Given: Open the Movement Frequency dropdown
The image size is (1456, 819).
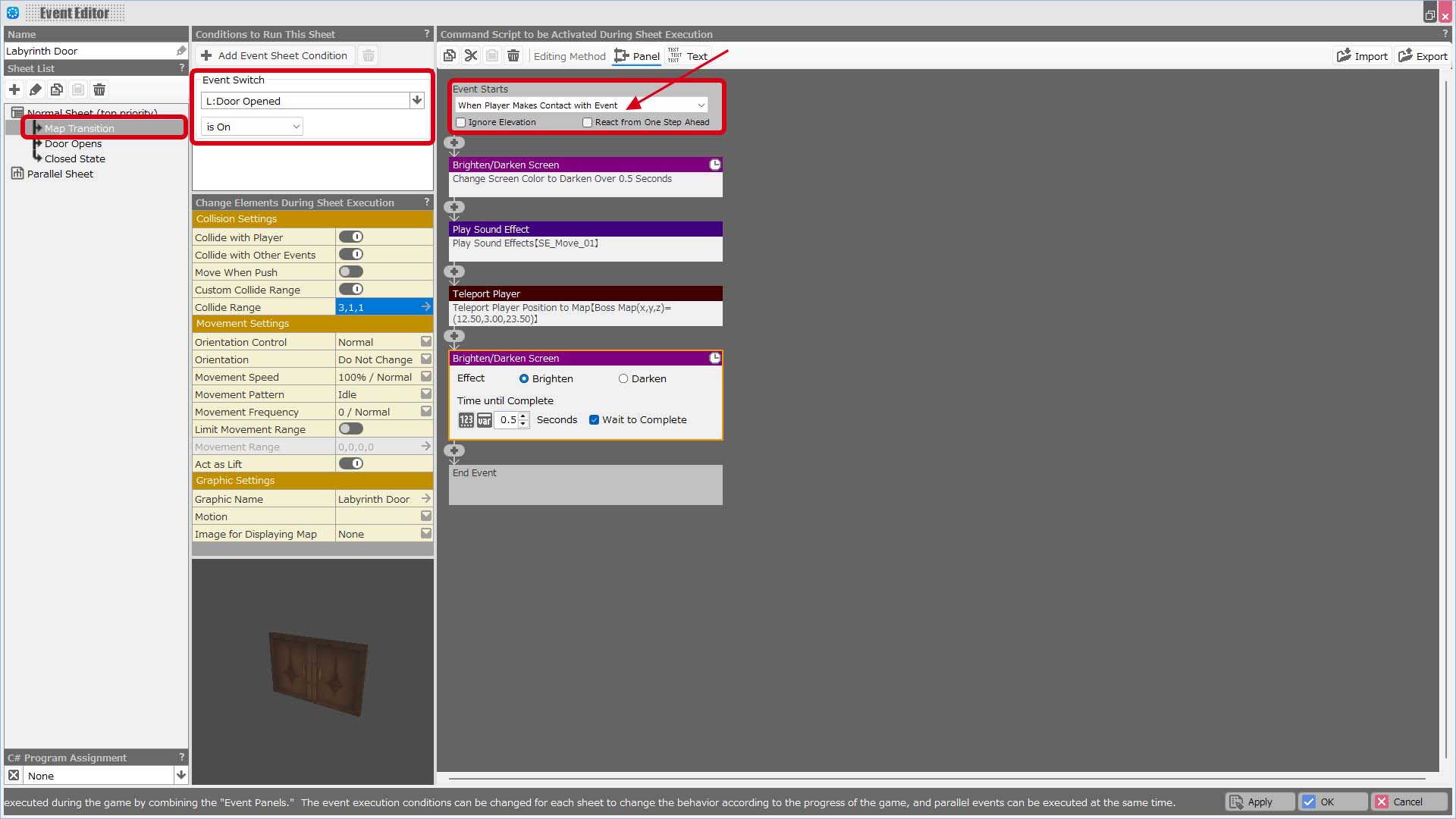Looking at the screenshot, I should click(x=425, y=412).
